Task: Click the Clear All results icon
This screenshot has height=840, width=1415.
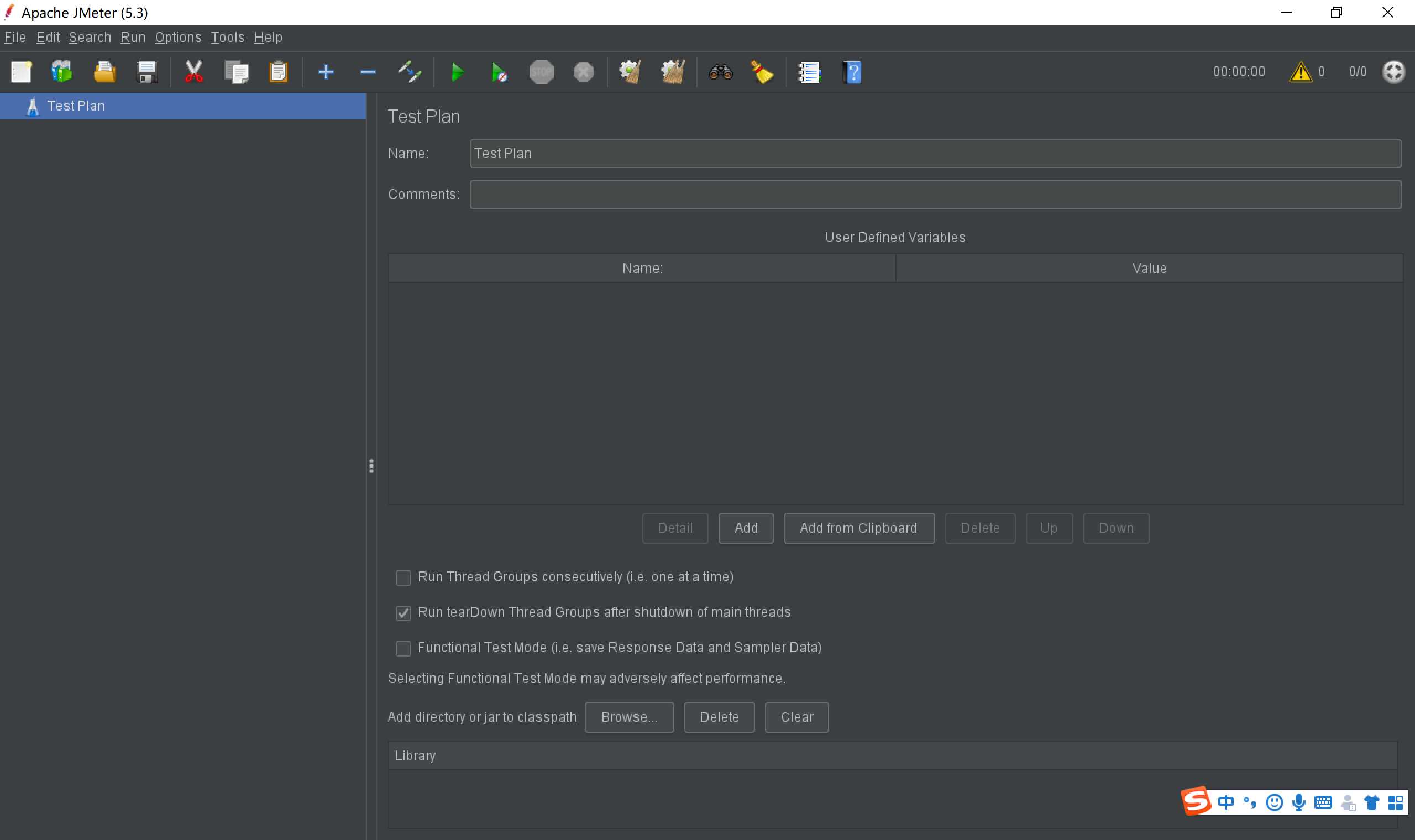Action: point(673,72)
